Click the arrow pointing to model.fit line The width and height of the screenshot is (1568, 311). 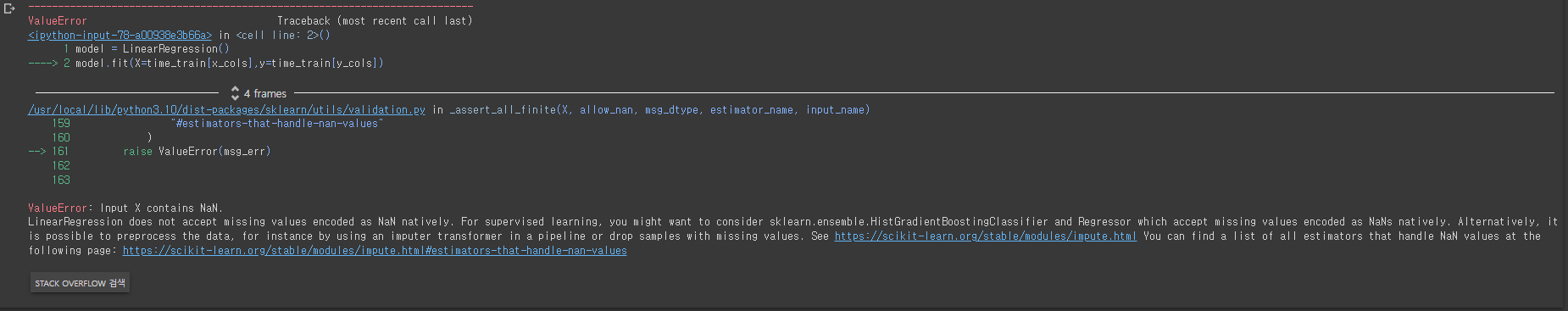point(42,64)
